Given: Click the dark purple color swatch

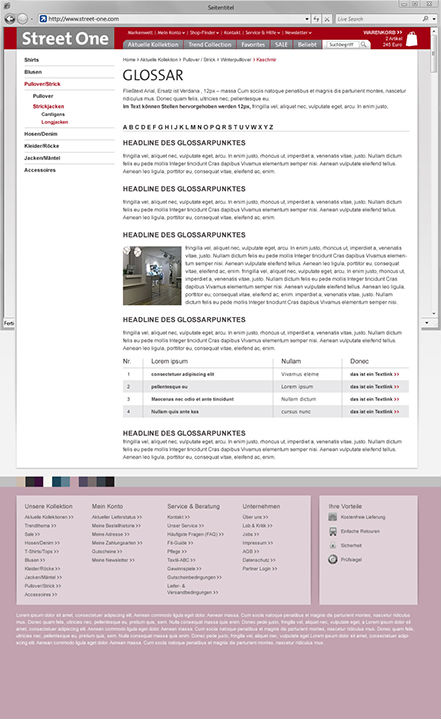Looking at the screenshot, I should (x=39, y=481).
